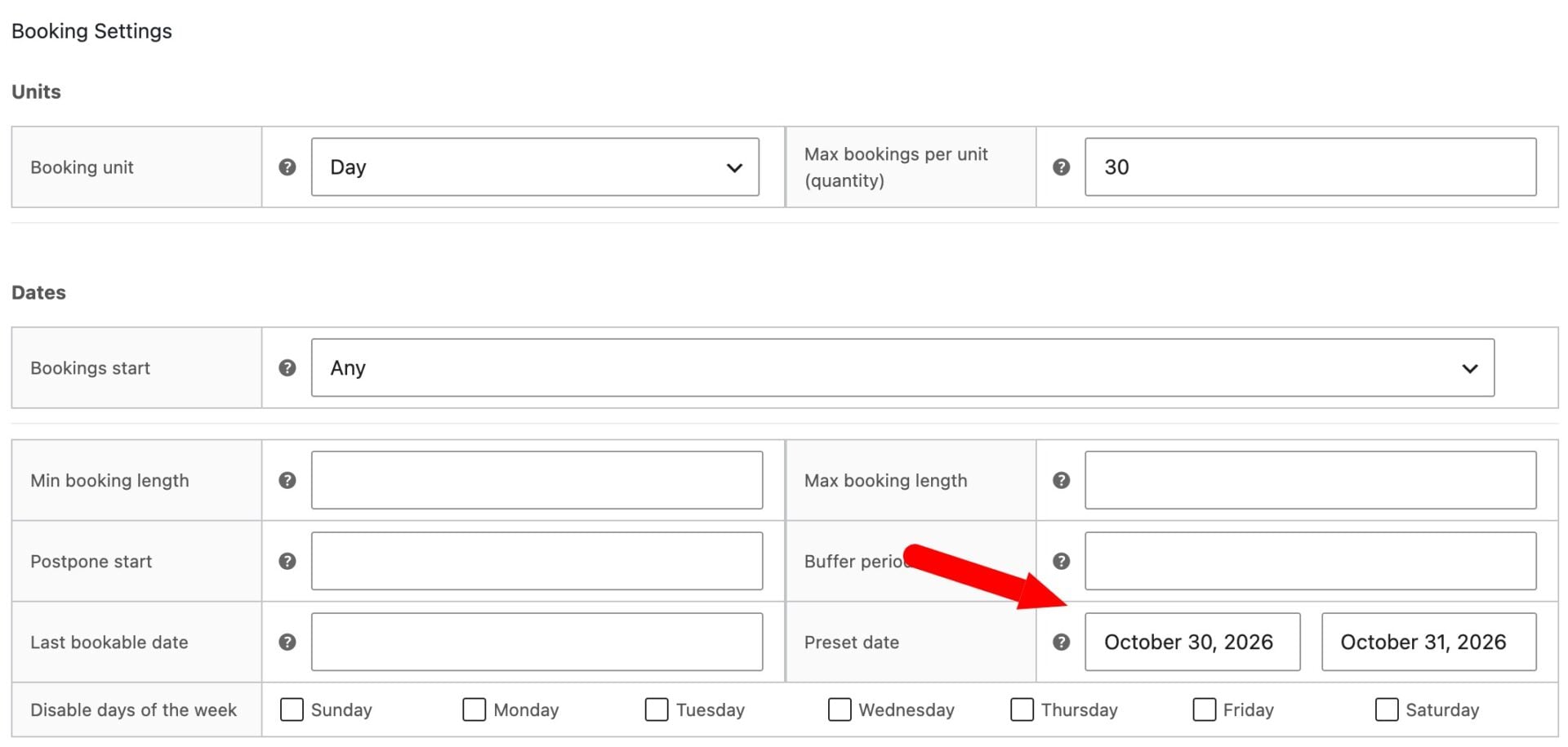Open the October 31, 2026 preset date field

[x=1428, y=642]
